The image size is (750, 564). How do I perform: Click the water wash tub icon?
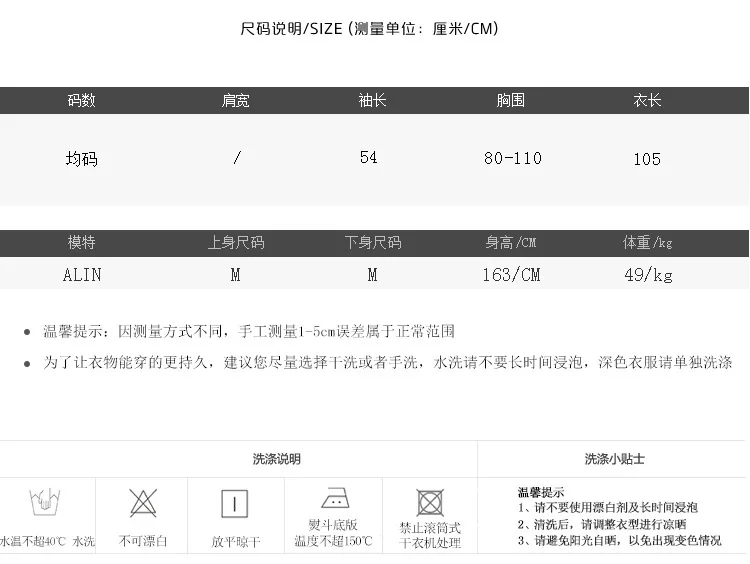pos(45,502)
